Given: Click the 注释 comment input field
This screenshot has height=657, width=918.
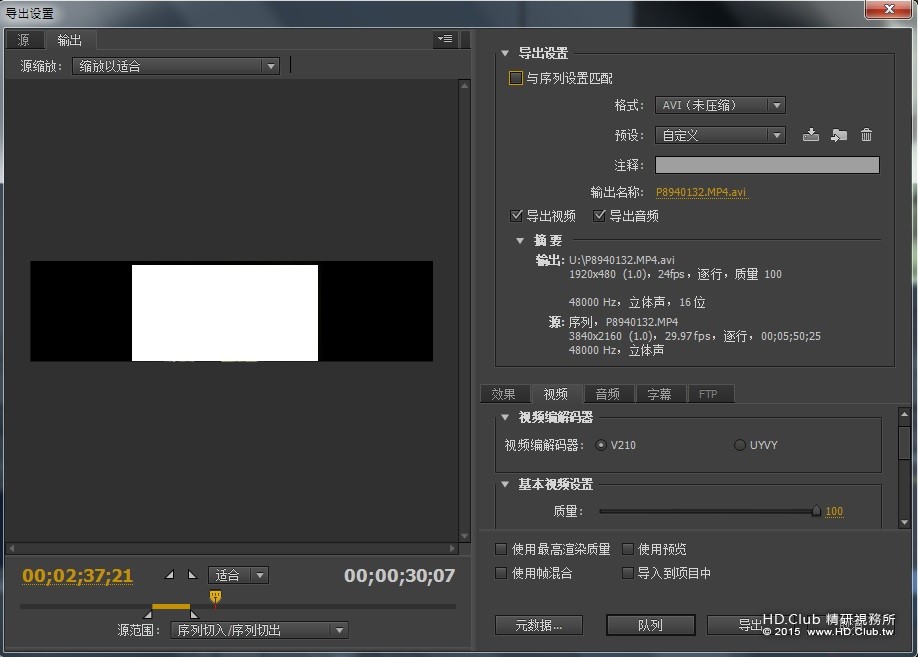Looking at the screenshot, I should [x=767, y=165].
